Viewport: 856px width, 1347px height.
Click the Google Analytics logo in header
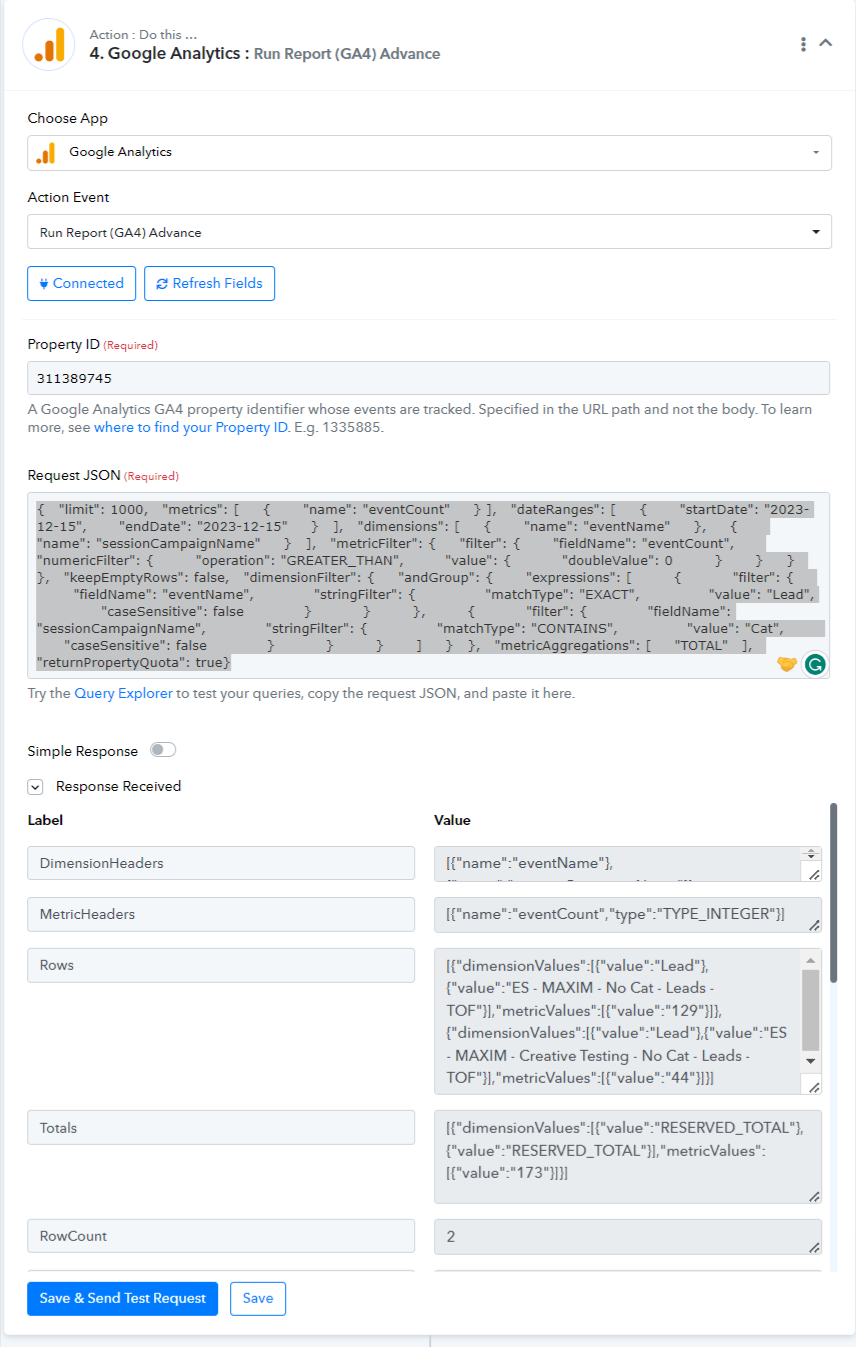point(49,45)
